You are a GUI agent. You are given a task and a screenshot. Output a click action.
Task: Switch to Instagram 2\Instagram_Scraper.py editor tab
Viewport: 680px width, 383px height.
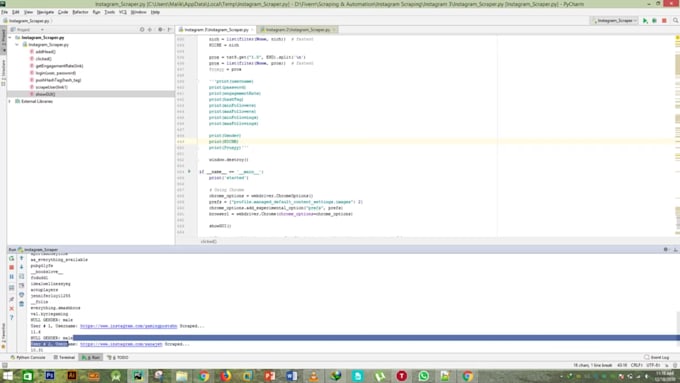click(x=298, y=30)
